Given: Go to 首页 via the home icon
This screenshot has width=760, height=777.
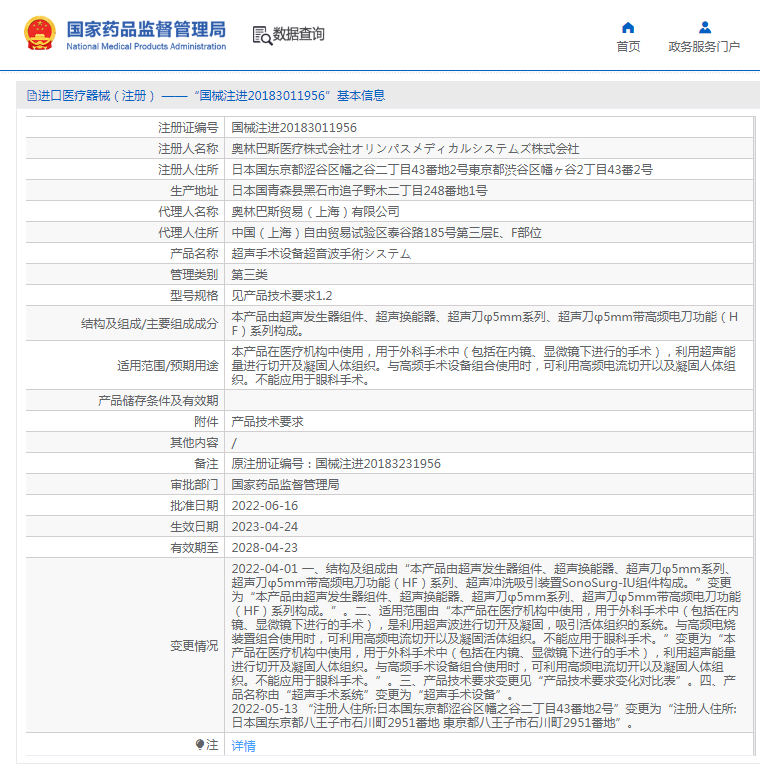Looking at the screenshot, I should [628, 27].
